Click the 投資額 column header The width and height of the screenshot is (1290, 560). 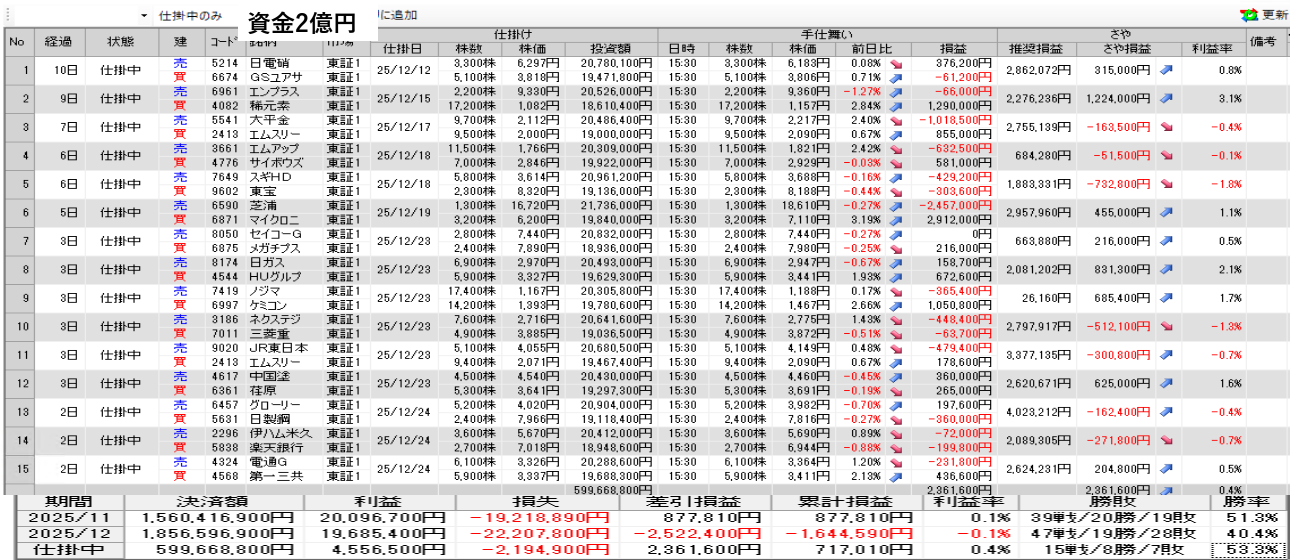click(x=610, y=49)
